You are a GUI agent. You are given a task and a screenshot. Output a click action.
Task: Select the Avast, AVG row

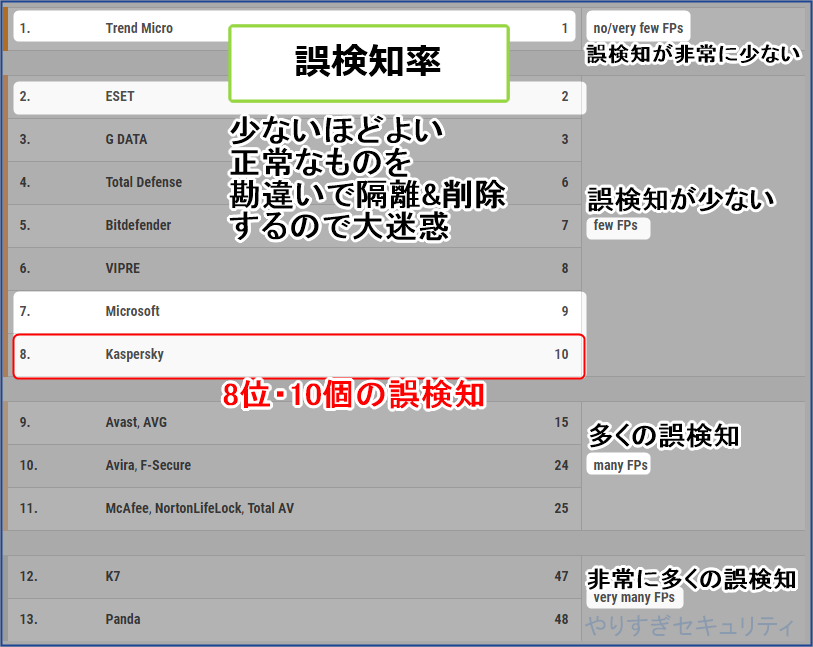point(295,423)
